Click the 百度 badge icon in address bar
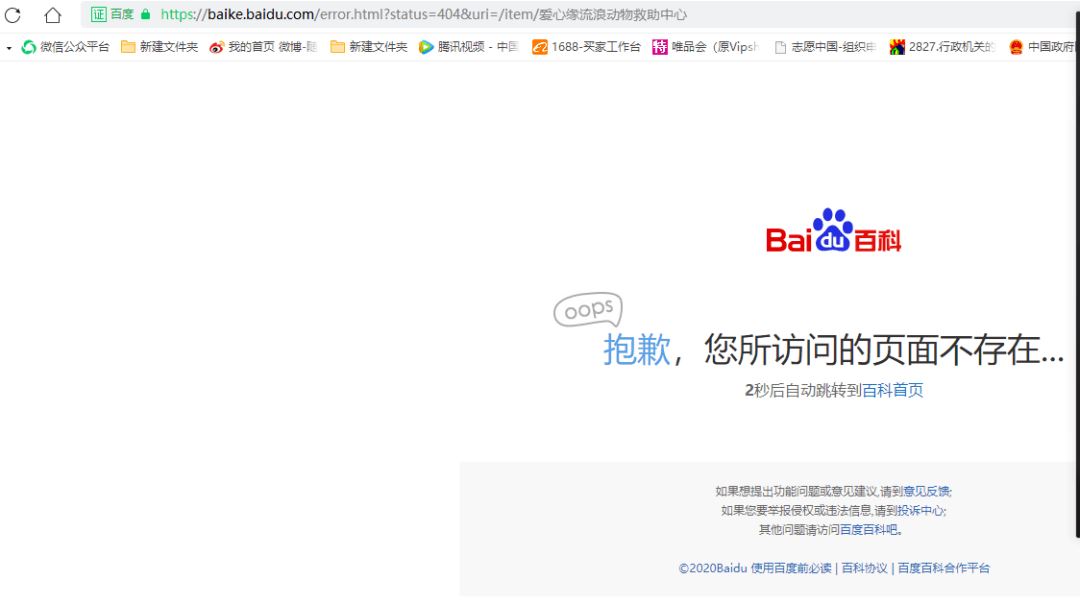 click(x=108, y=14)
